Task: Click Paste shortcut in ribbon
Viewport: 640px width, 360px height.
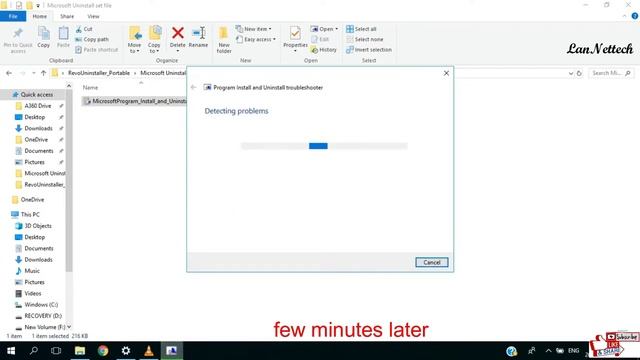Action: (x=97, y=50)
